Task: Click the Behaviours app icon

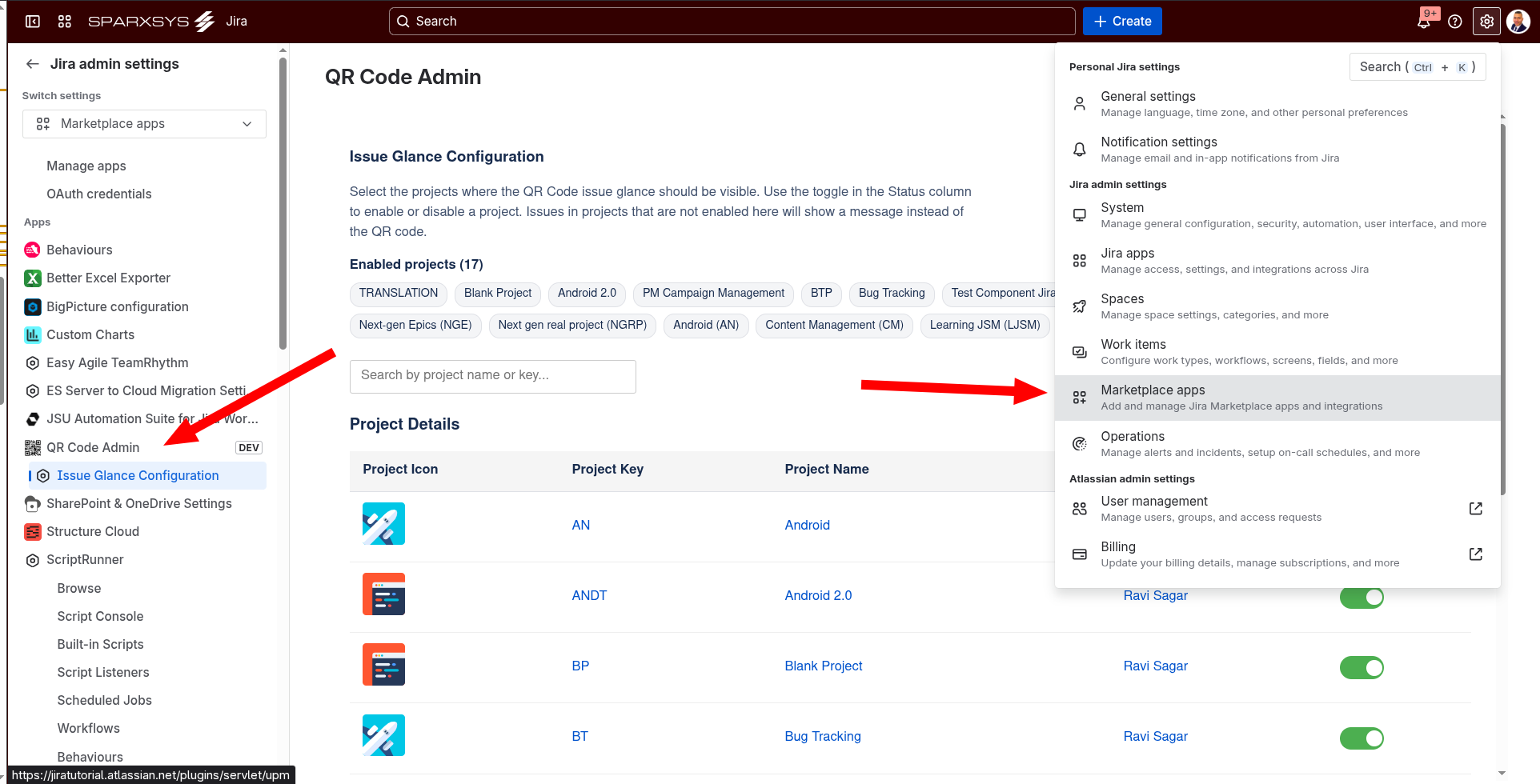Action: click(33, 250)
